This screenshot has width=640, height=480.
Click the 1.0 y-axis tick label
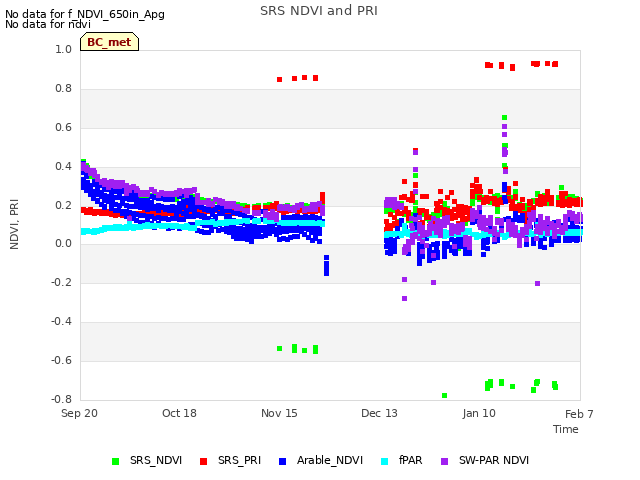click(x=63, y=49)
